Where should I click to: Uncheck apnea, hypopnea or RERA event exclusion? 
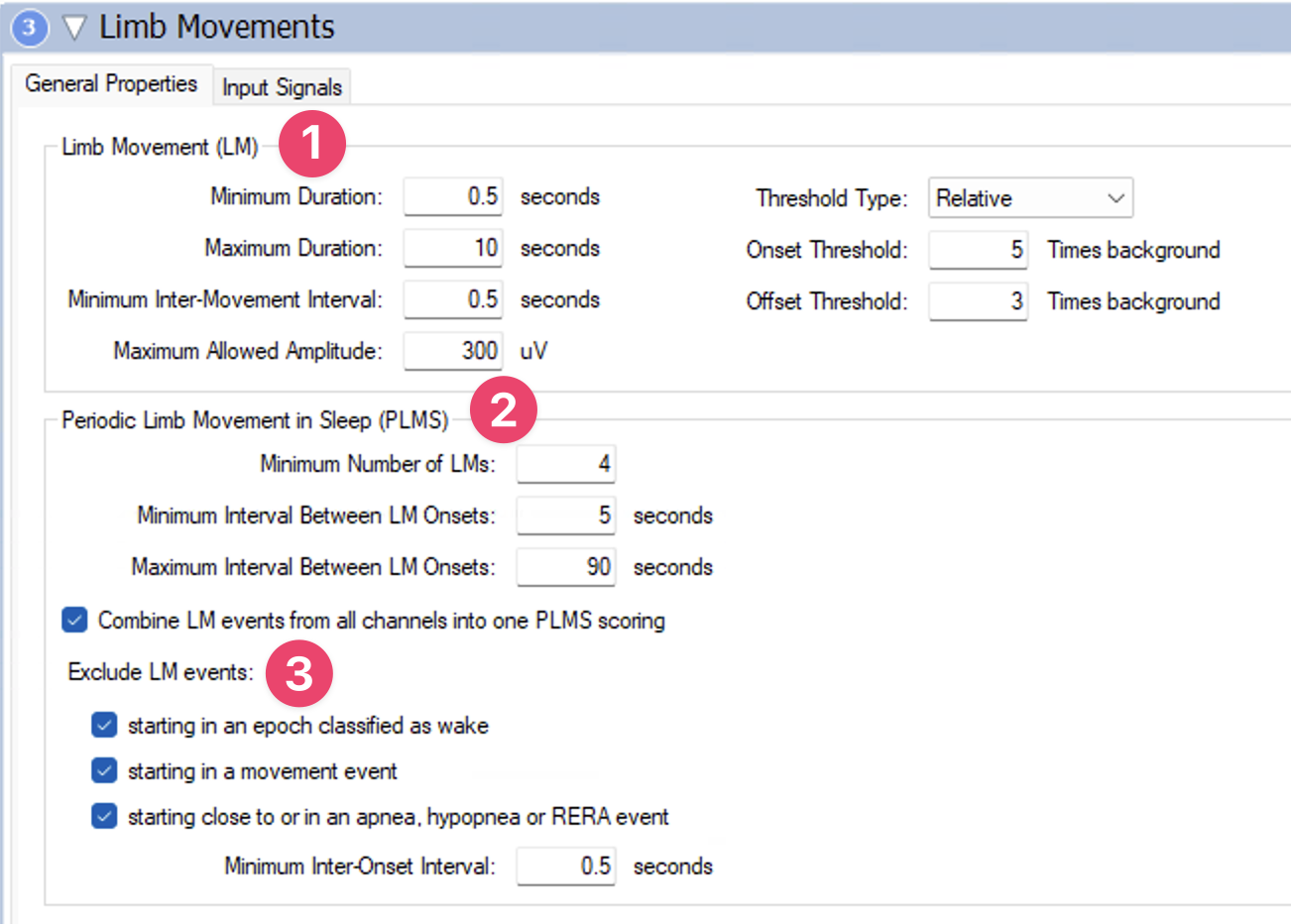(104, 817)
